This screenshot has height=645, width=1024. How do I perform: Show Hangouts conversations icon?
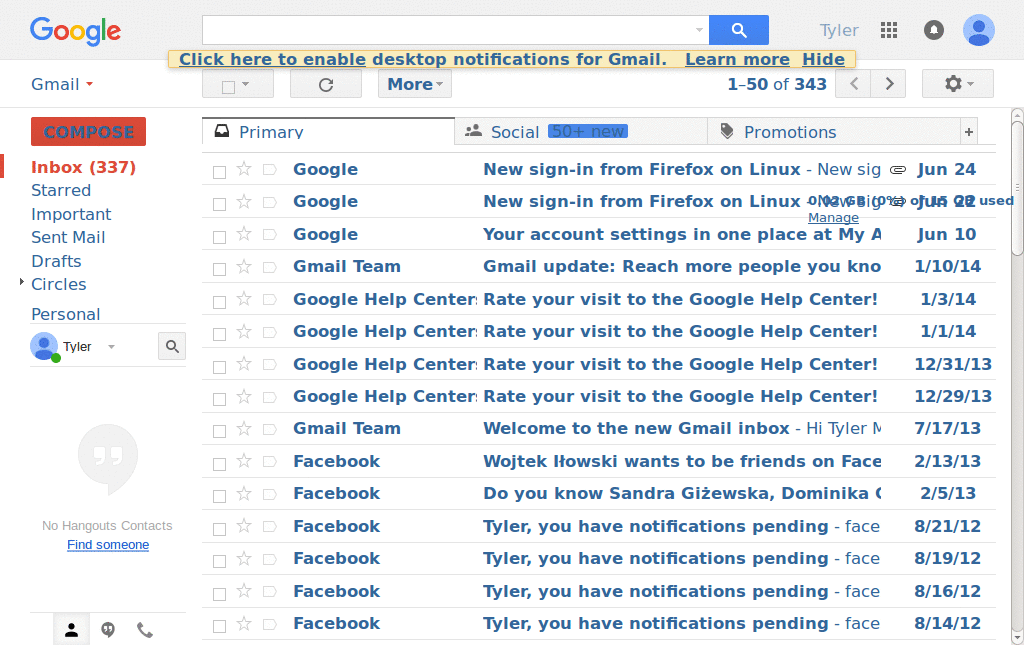pos(108,630)
